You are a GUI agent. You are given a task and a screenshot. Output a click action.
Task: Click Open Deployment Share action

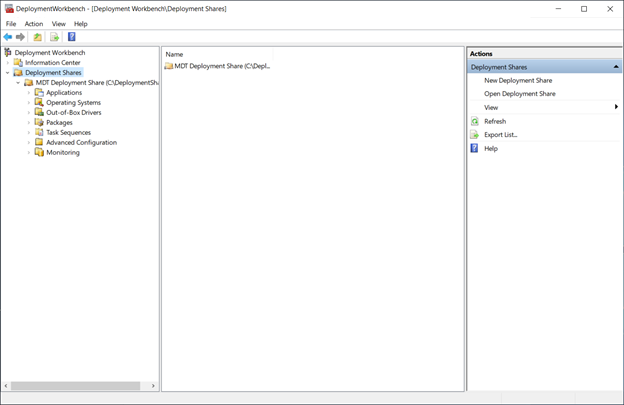coord(520,93)
